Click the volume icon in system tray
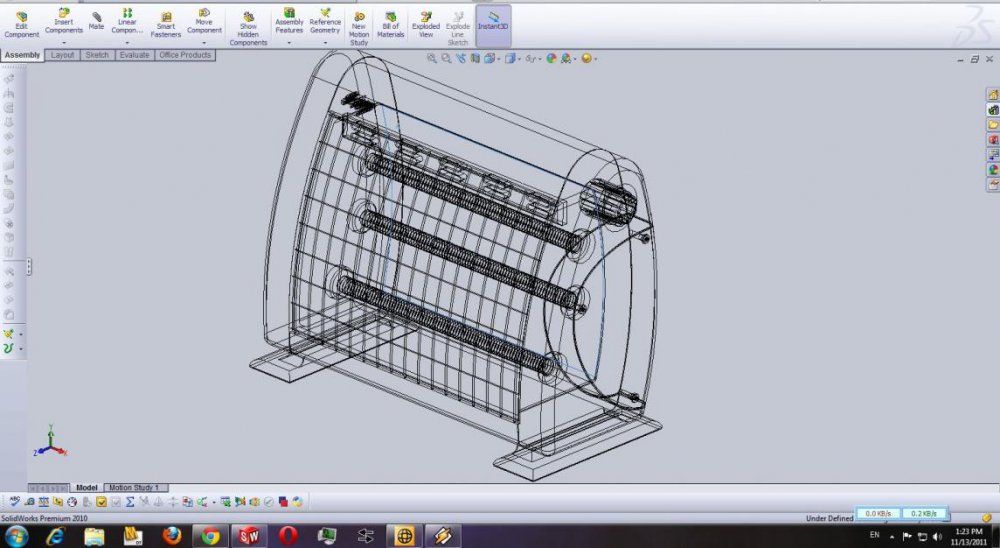The height and width of the screenshot is (548, 1000). point(936,537)
